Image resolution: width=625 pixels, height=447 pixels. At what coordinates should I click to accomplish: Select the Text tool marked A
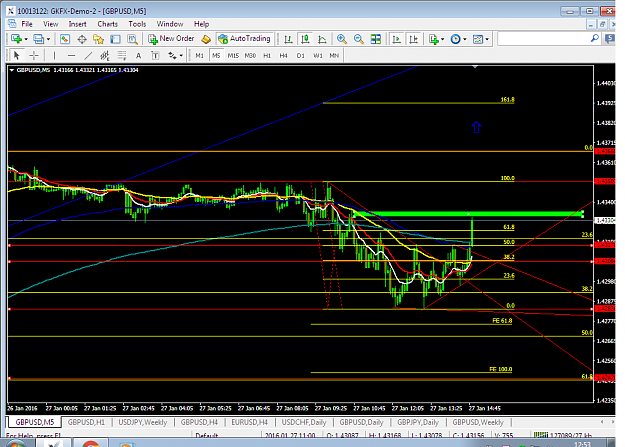coord(138,55)
